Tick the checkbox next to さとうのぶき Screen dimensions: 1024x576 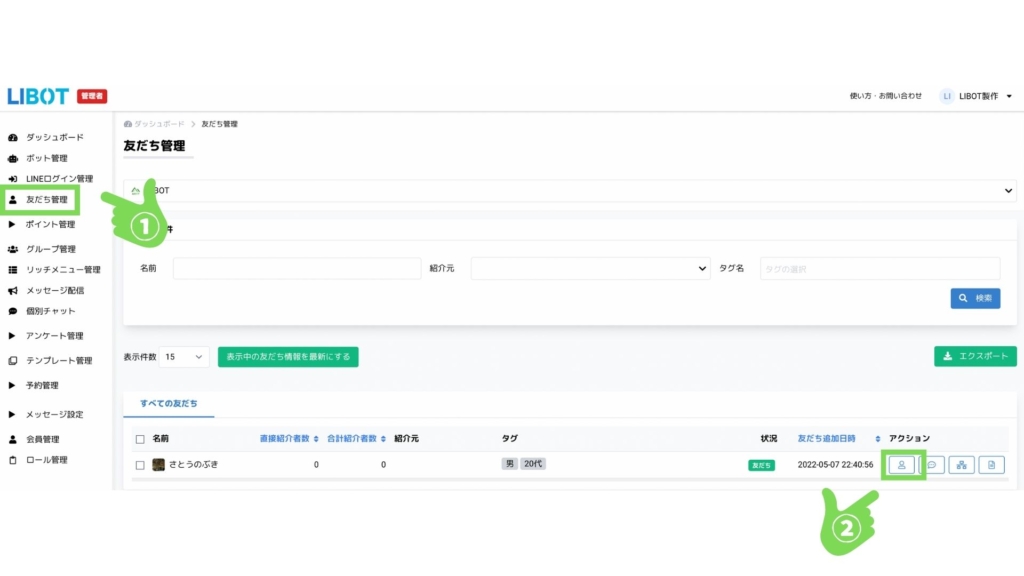coord(140,465)
